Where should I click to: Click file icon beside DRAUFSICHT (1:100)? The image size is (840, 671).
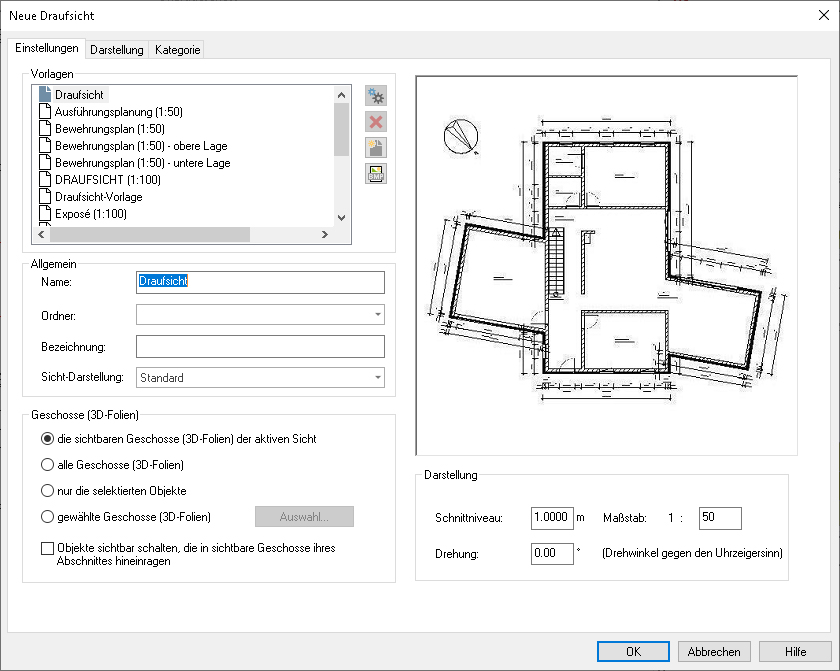45,179
